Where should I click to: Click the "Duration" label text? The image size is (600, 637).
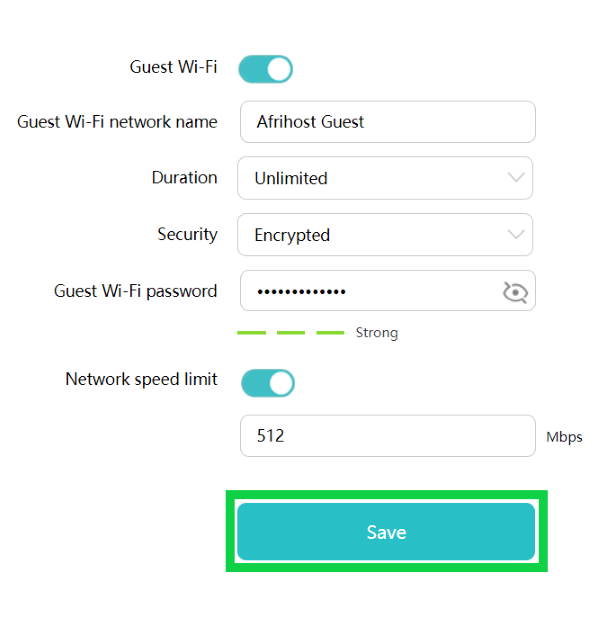click(x=184, y=177)
